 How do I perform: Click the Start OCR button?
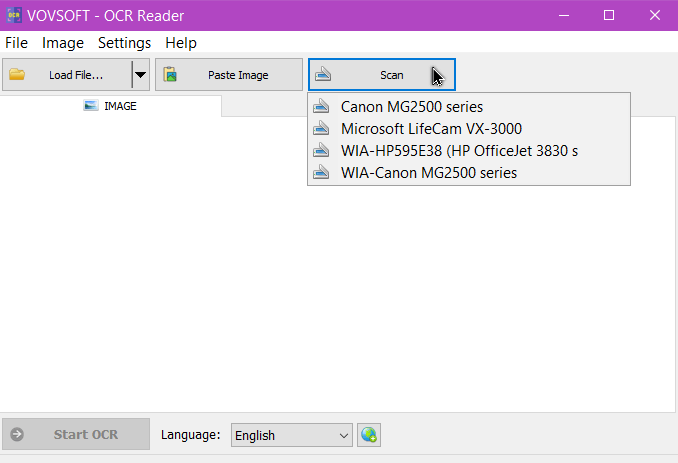(x=76, y=434)
